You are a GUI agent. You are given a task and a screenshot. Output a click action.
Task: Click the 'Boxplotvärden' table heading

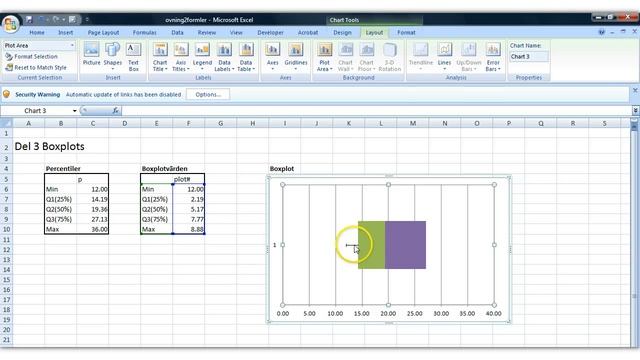(x=164, y=169)
